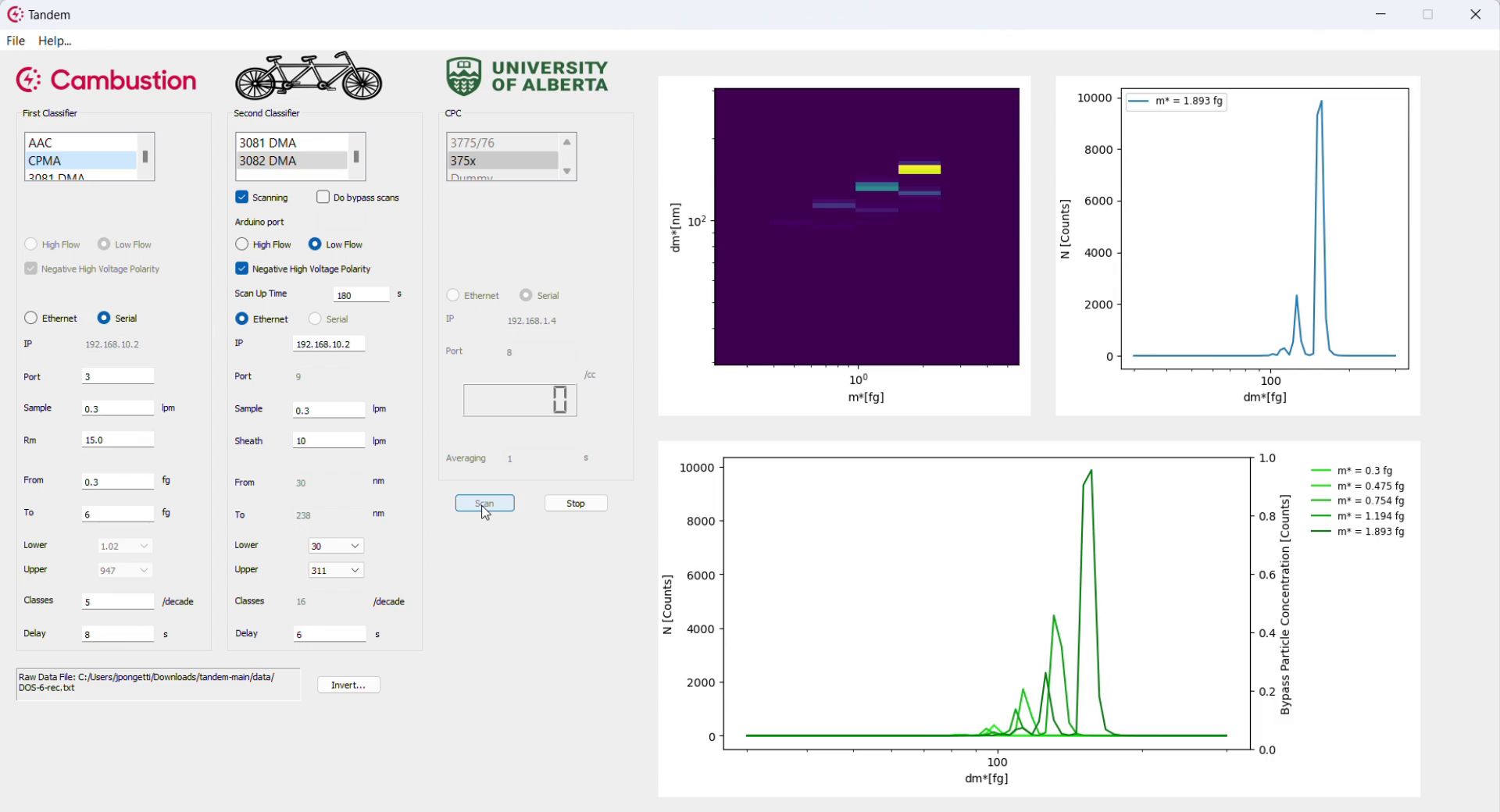Toggle Negative High Voltage Polarity for Second Classifier
The width and height of the screenshot is (1500, 812).
tap(242, 269)
